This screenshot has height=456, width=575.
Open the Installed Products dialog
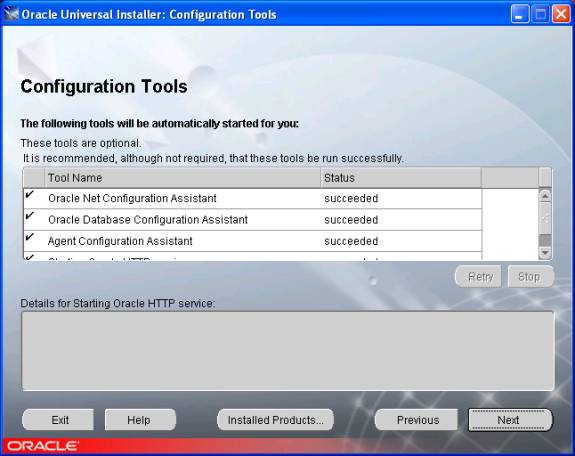[275, 420]
